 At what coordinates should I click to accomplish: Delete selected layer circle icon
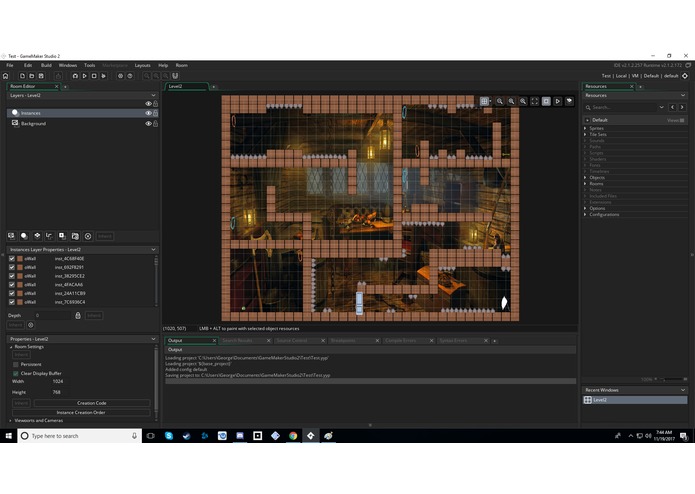pyautogui.click(x=88, y=236)
